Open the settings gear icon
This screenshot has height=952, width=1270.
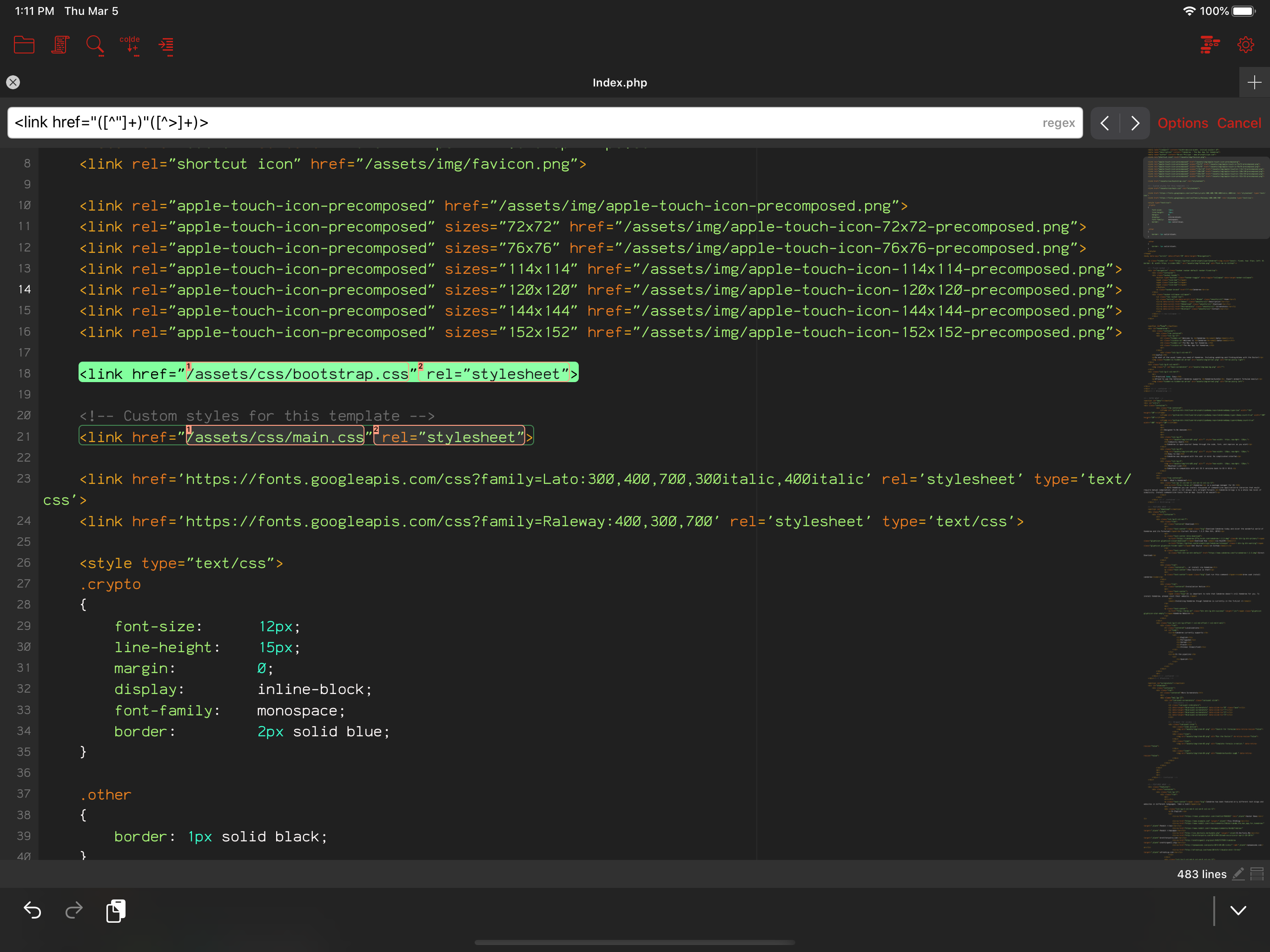[1245, 45]
